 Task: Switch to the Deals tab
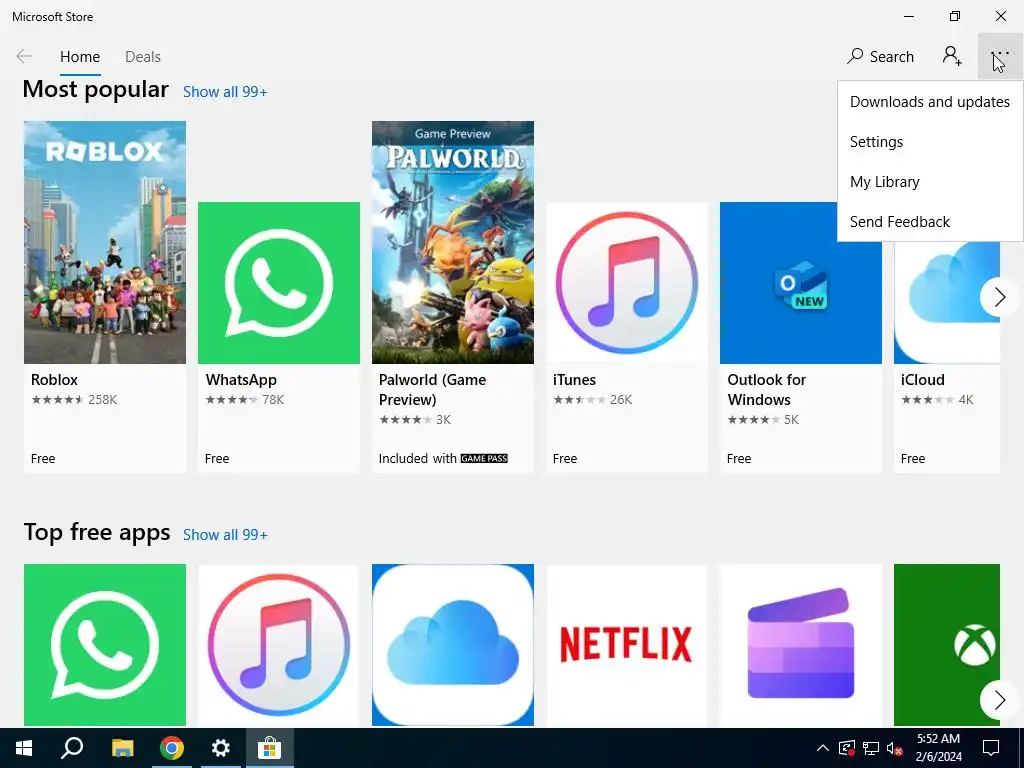(x=142, y=57)
